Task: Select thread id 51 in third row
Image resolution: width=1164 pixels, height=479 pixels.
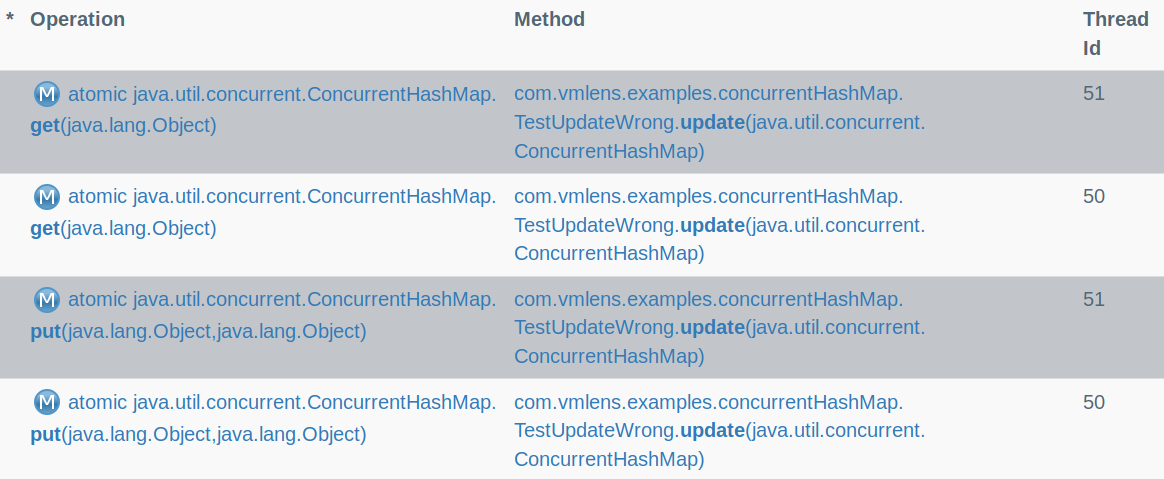Action: (1093, 299)
